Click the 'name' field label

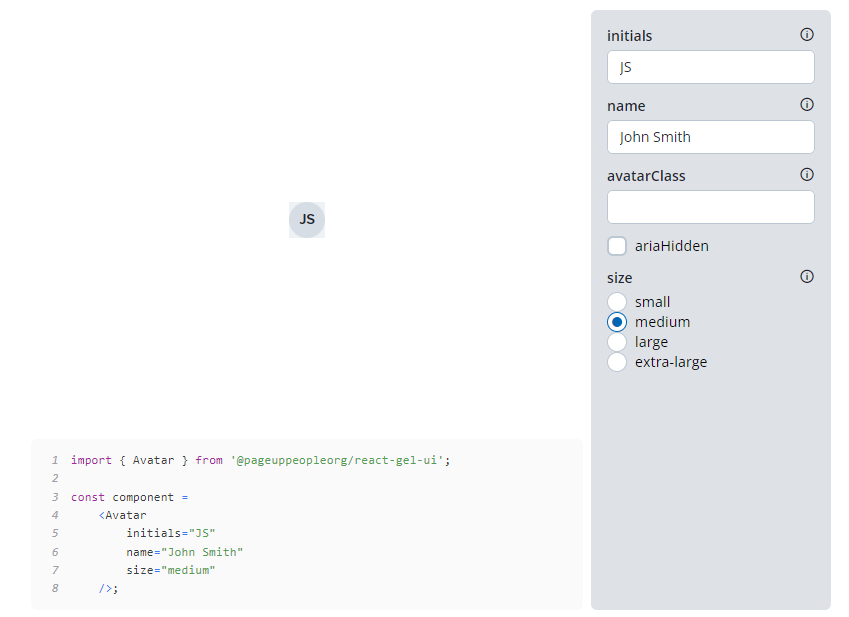tap(626, 106)
